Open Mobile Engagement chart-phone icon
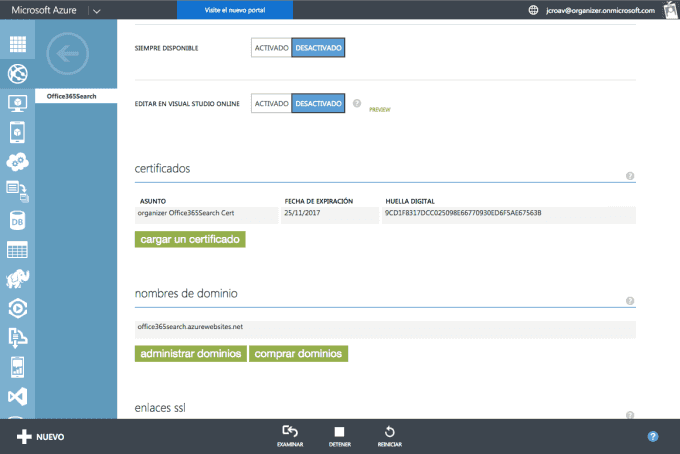 [x=17, y=367]
